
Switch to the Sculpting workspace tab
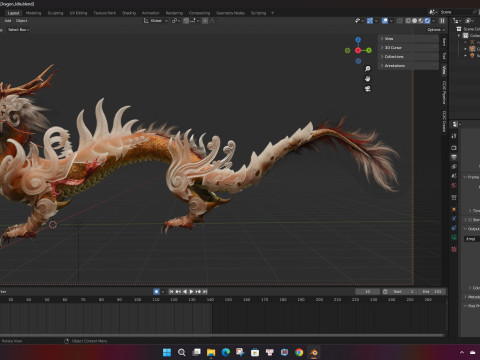coord(55,13)
